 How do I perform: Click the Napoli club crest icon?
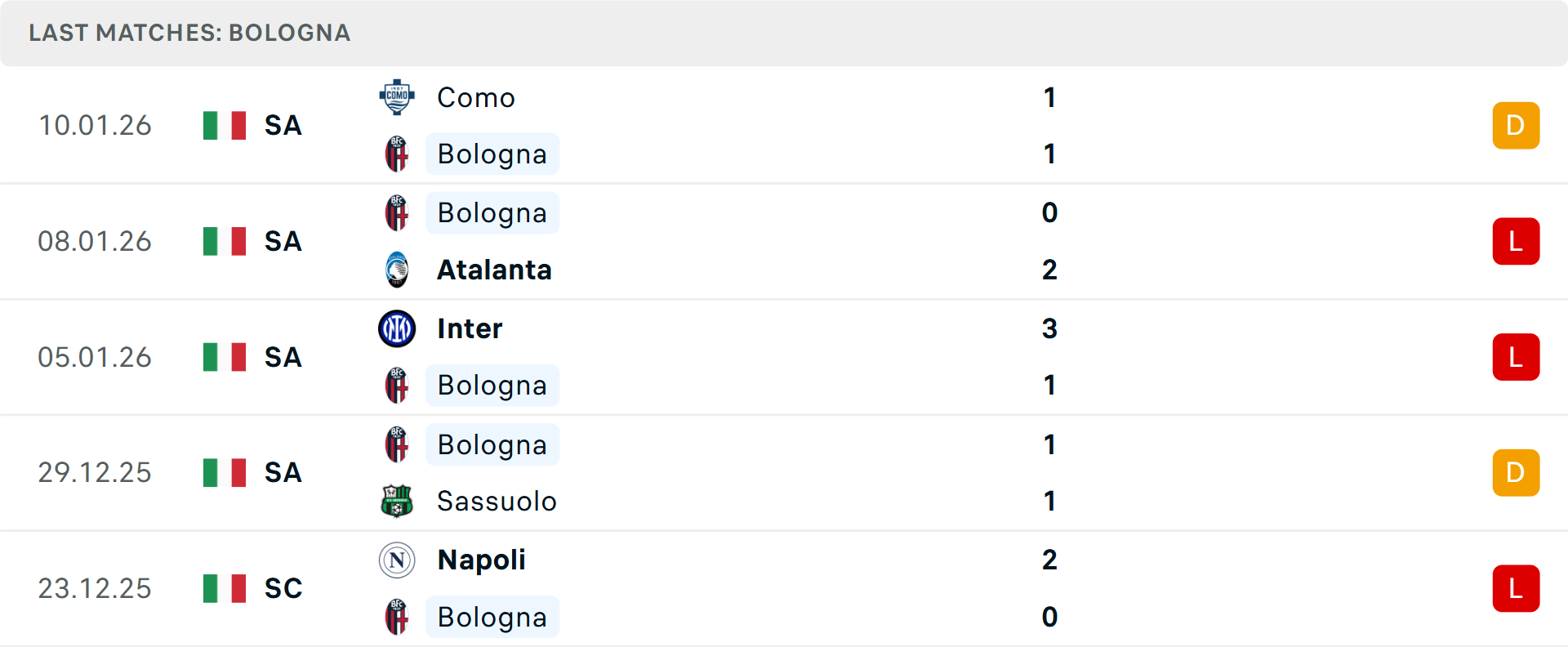[x=397, y=560]
